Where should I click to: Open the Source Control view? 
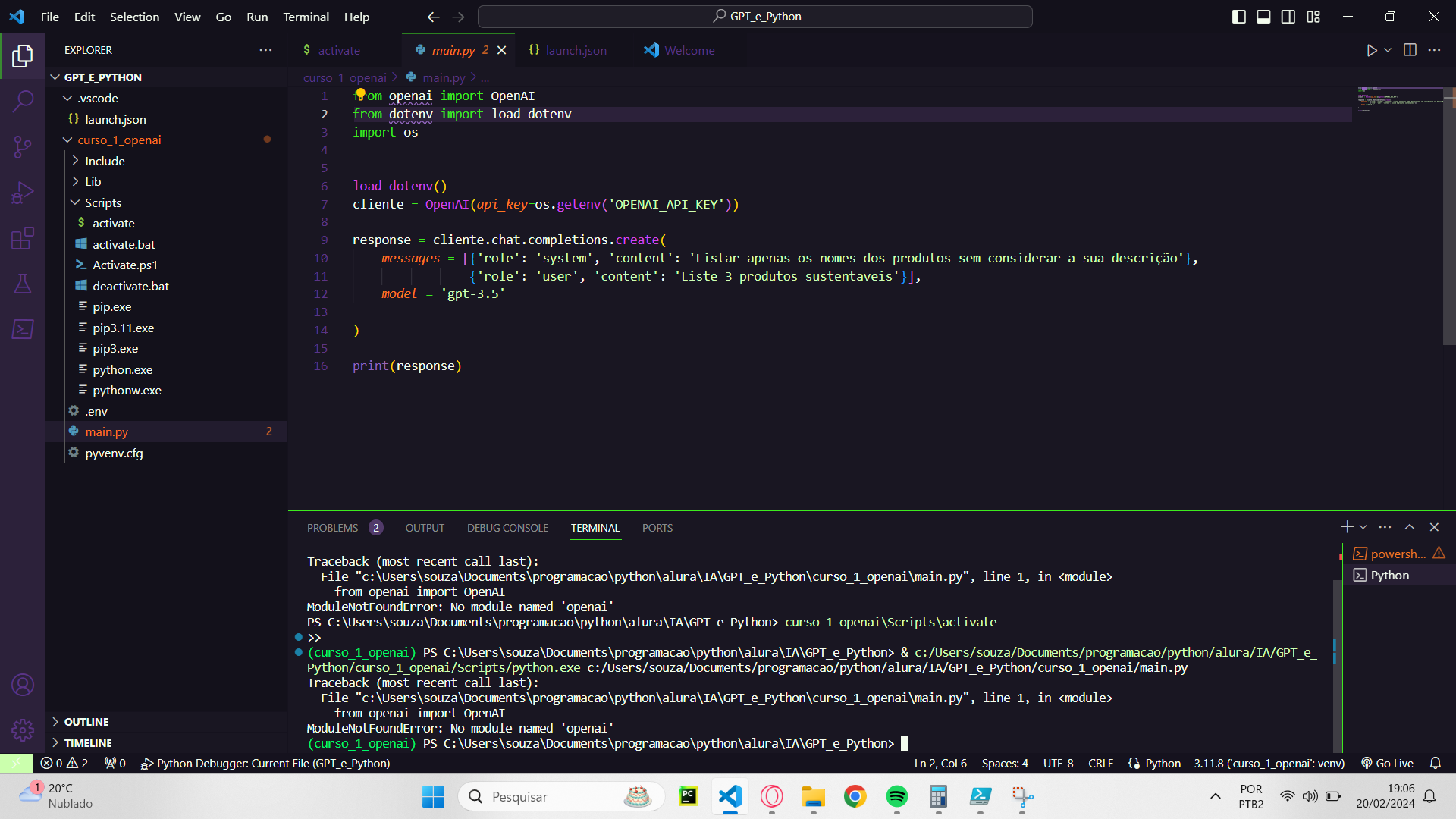(x=23, y=147)
